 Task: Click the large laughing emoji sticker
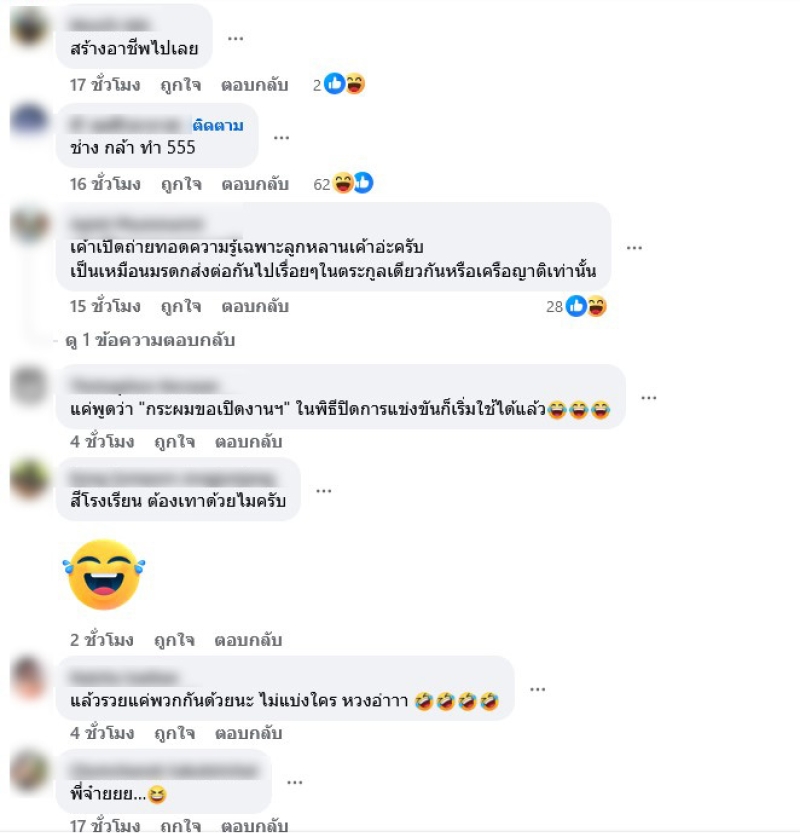tap(104, 574)
